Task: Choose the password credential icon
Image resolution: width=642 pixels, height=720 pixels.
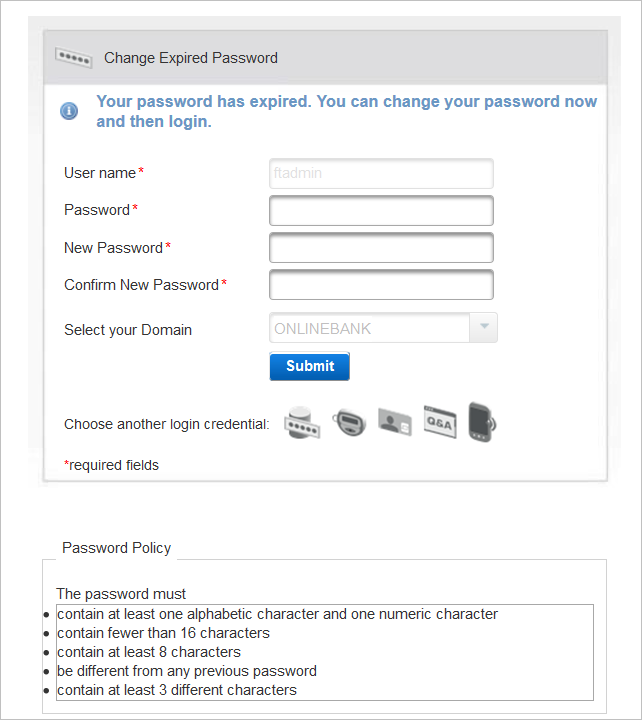Action: [302, 423]
